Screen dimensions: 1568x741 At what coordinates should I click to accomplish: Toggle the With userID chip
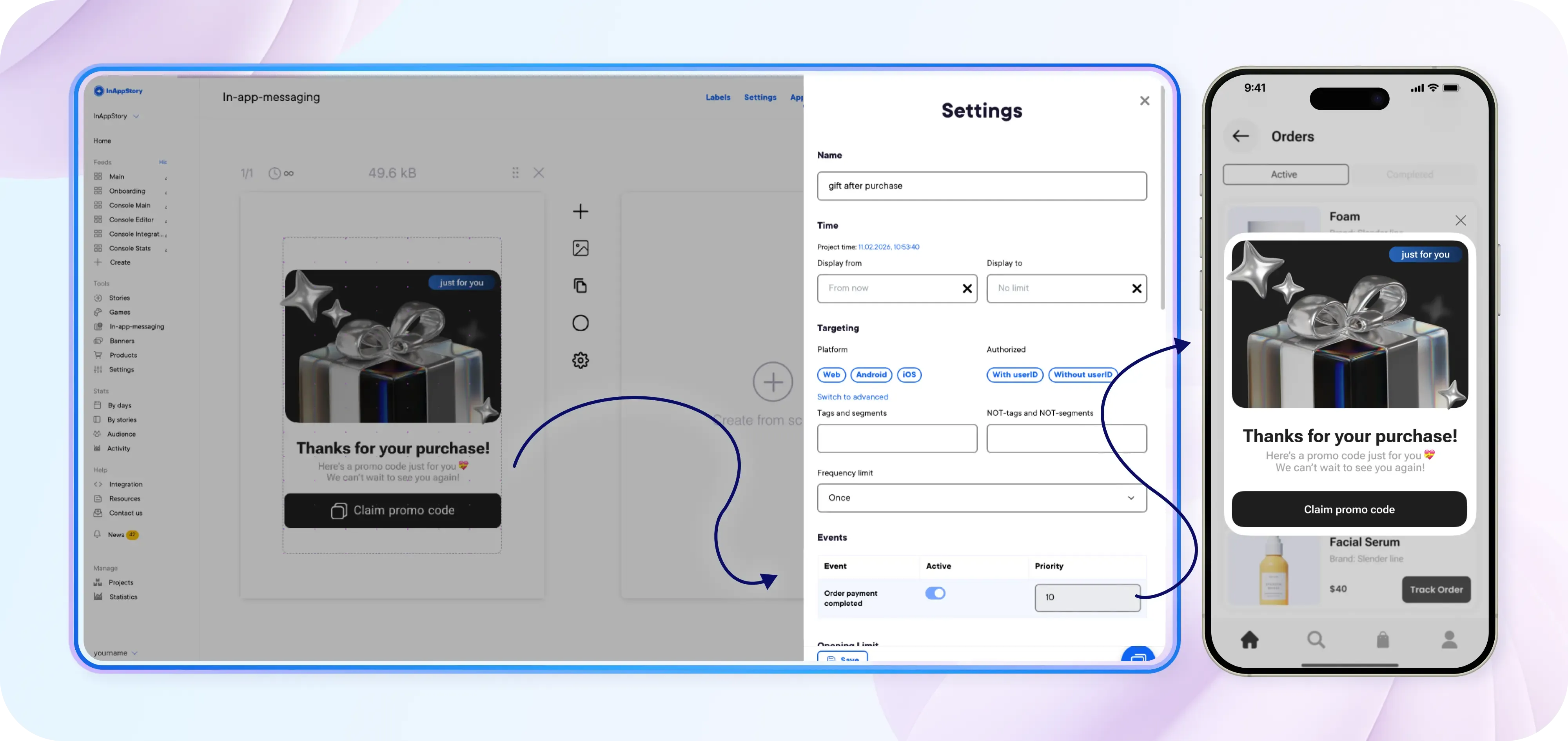tap(1015, 375)
